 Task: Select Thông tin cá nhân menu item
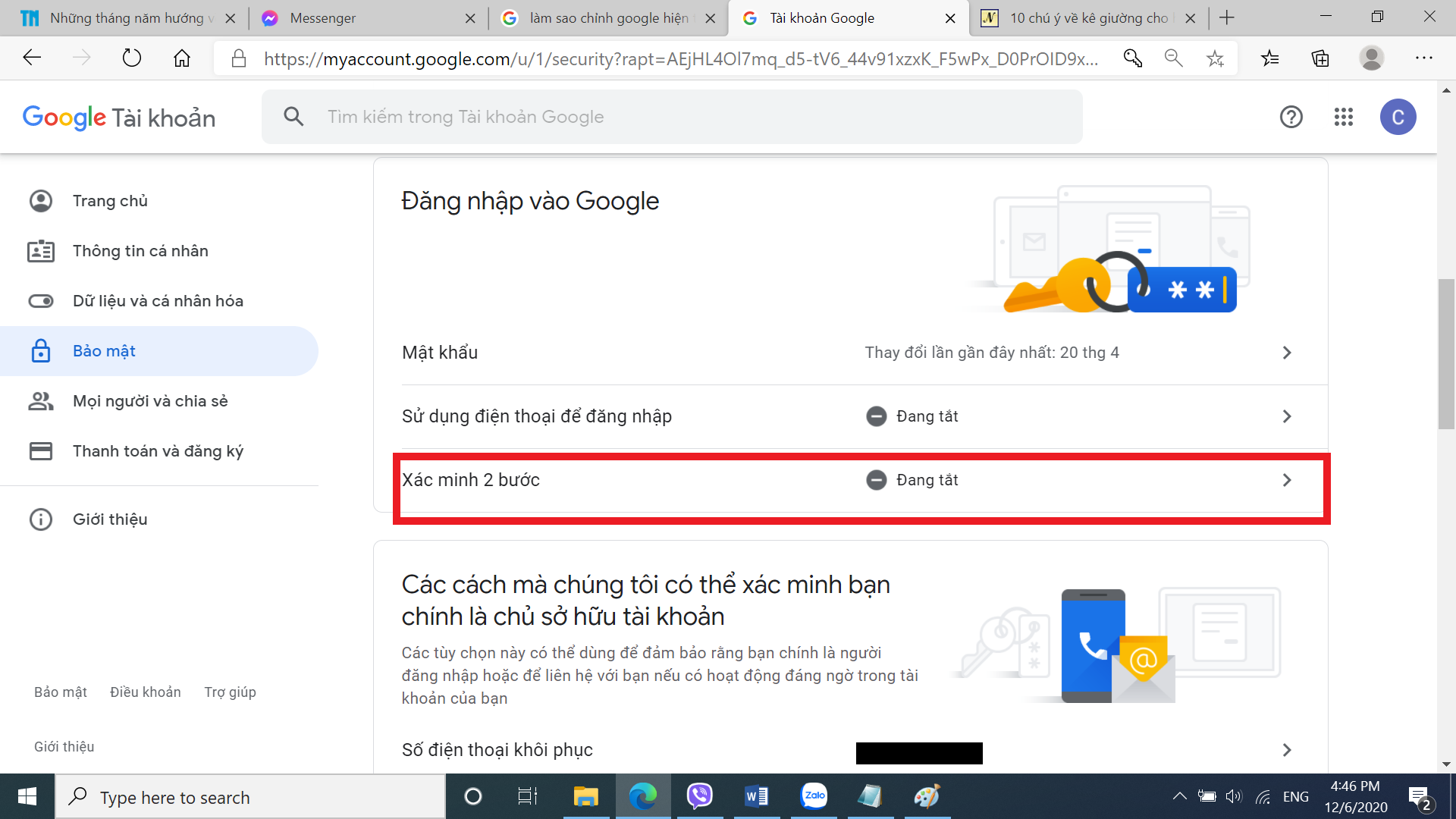click(140, 251)
